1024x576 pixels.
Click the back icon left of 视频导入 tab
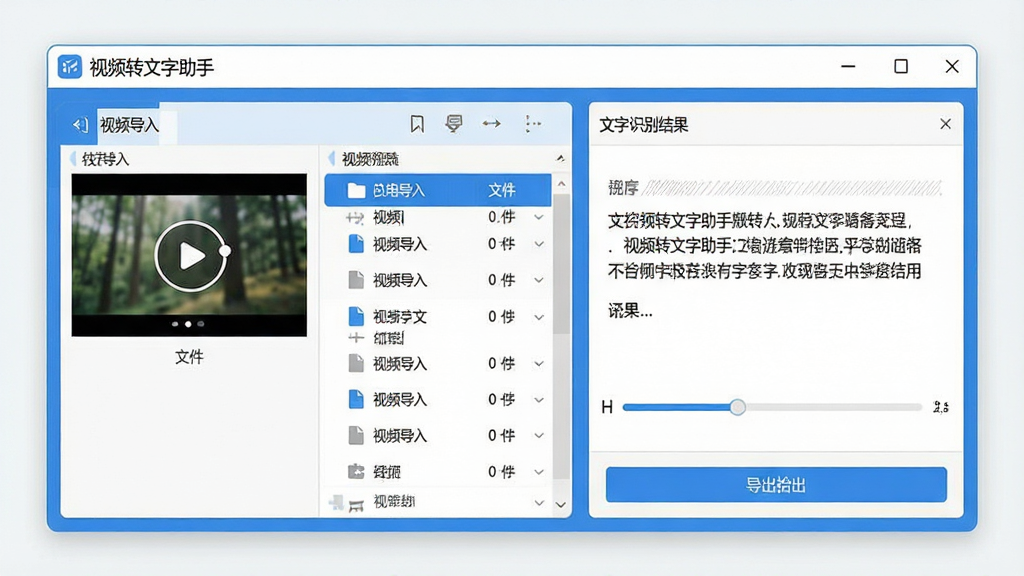point(80,124)
